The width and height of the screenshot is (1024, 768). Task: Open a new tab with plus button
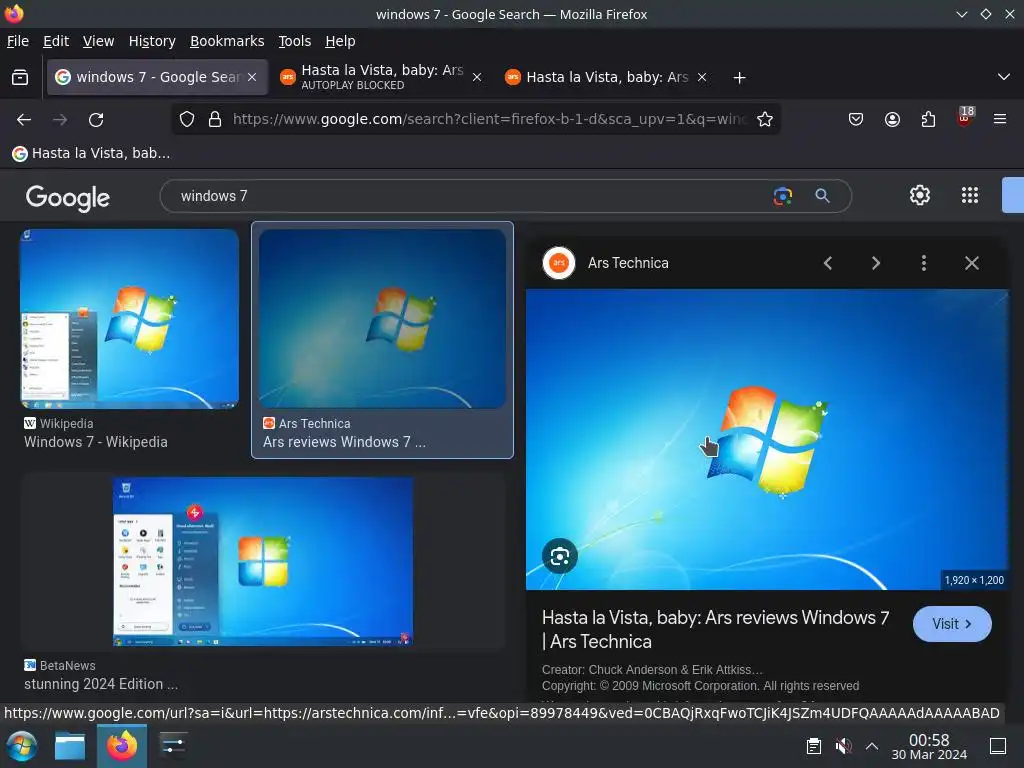[739, 78]
